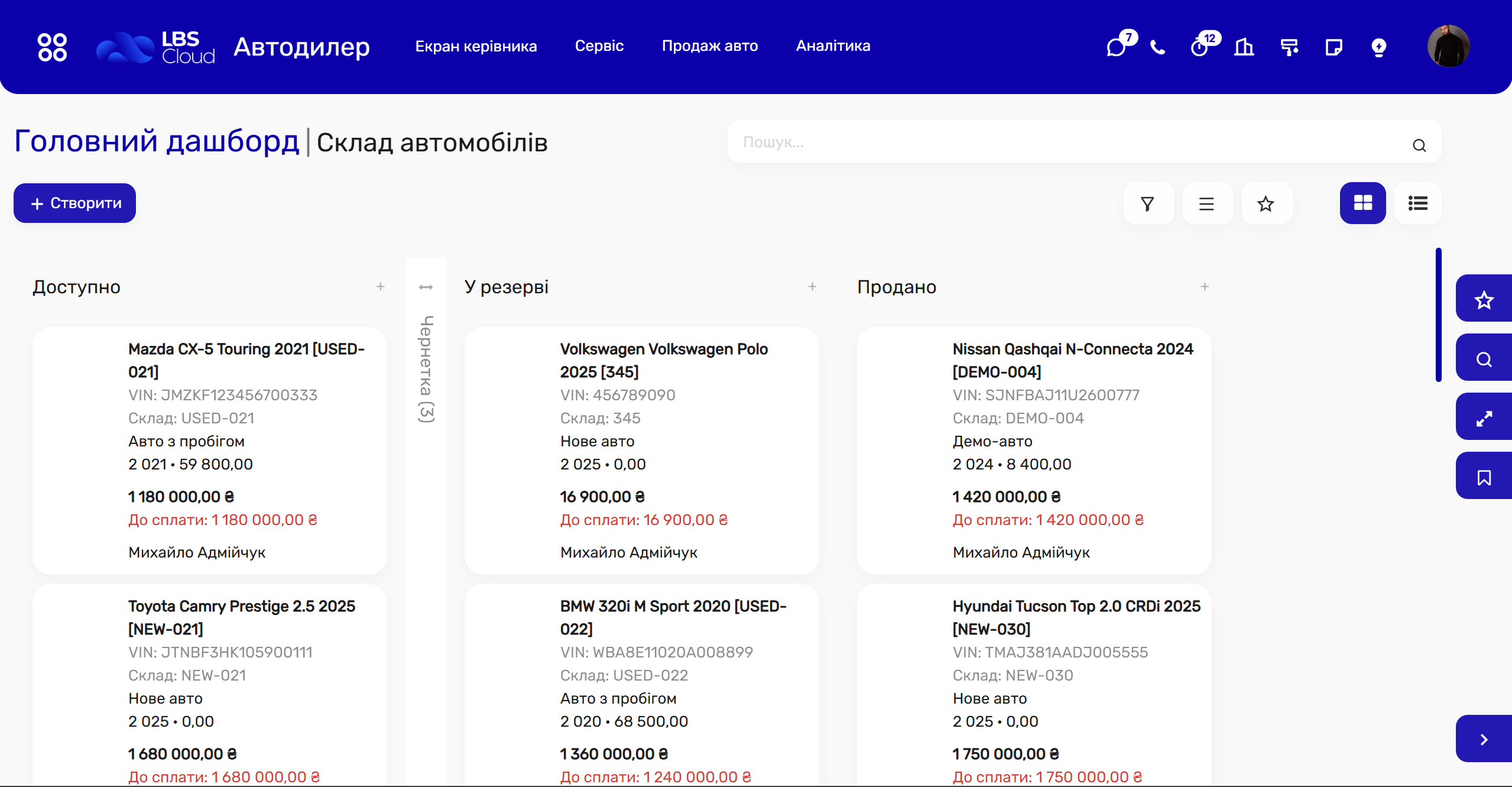Open the Nissan Qashqai N-Connecta 2024 card
Image resolution: width=1512 pixels, height=787 pixels.
(x=1034, y=451)
